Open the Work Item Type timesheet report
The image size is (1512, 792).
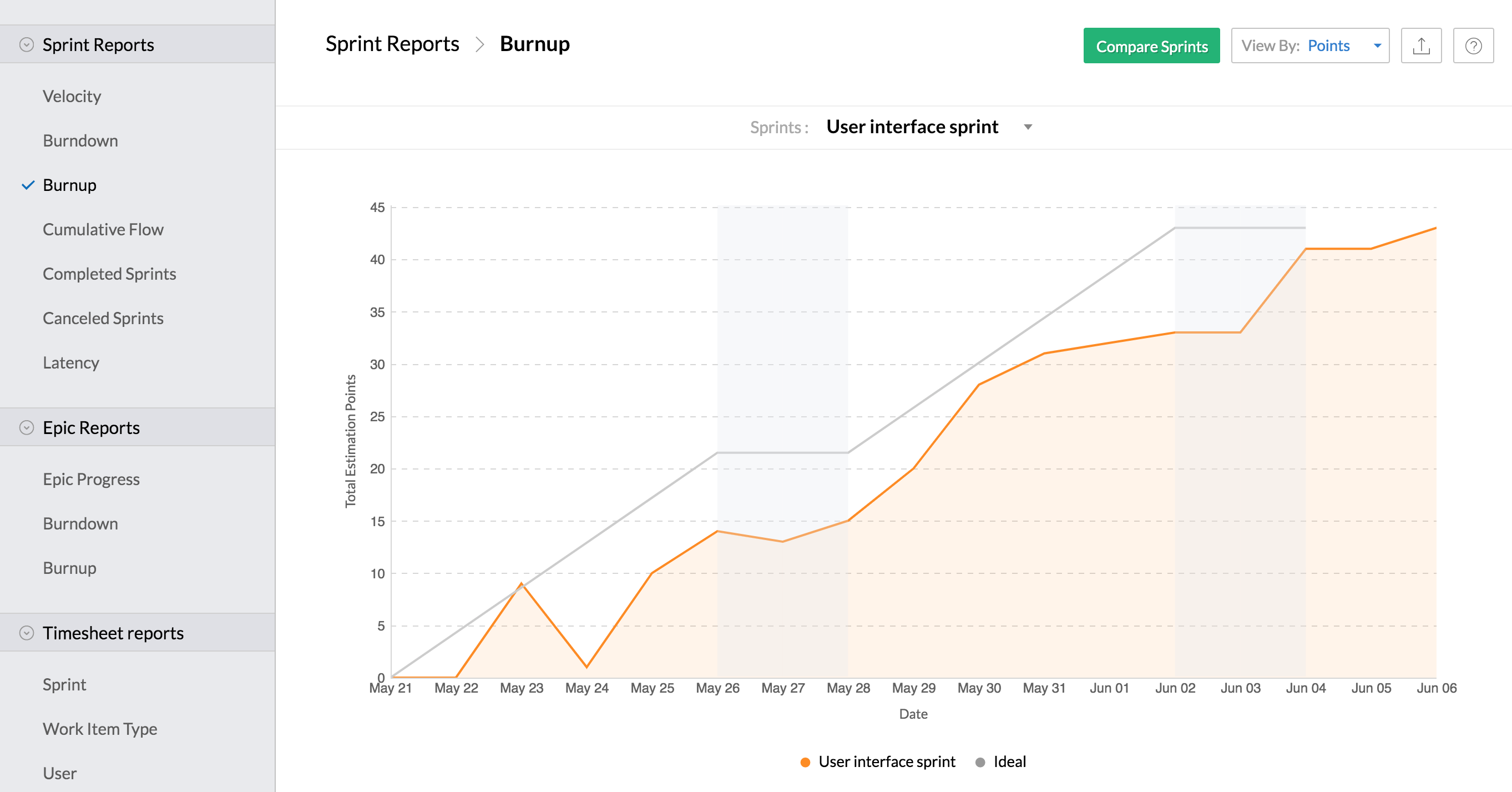point(100,729)
